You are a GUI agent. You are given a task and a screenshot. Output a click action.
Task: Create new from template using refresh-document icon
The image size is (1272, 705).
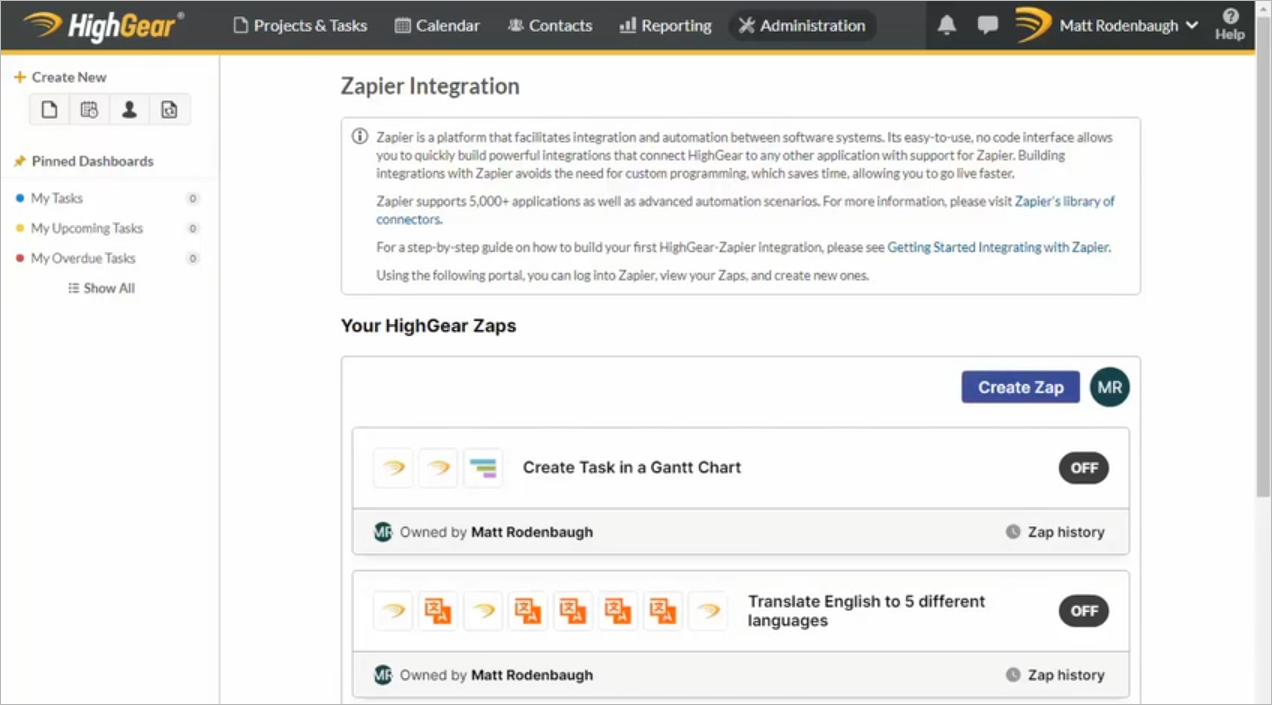[169, 110]
